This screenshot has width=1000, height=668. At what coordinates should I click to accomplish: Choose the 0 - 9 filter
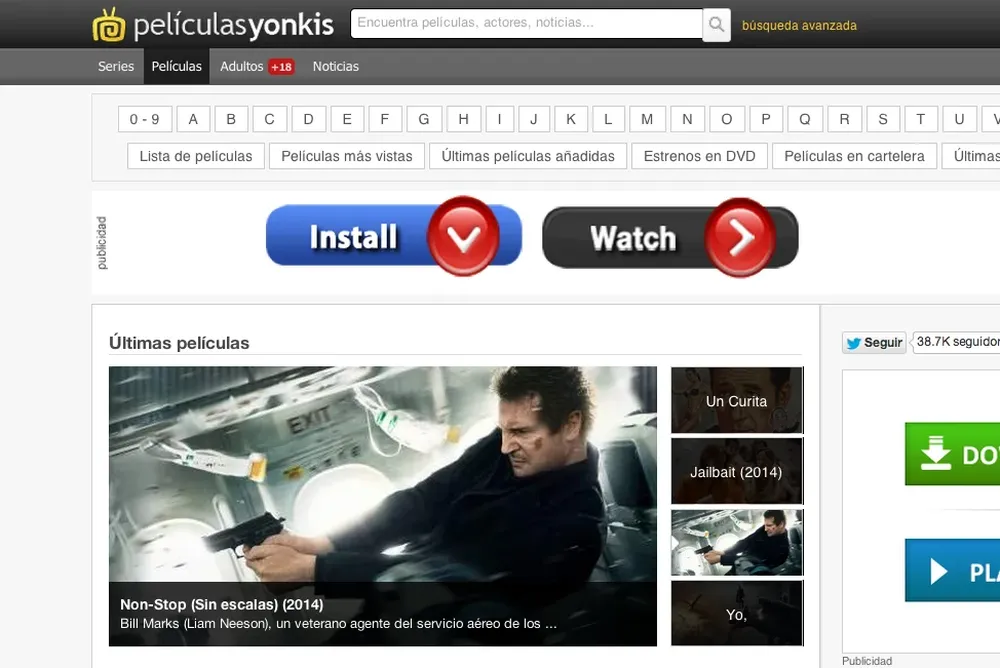(145, 119)
